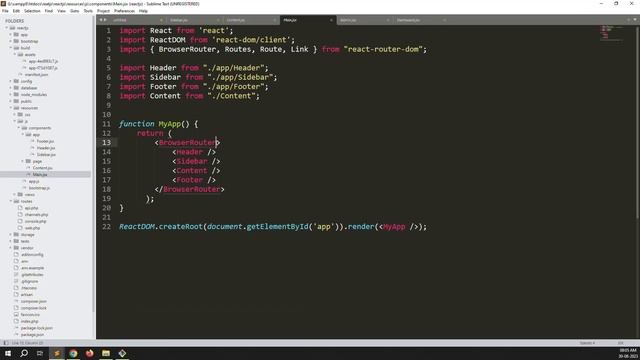Viewport: 640px width, 360px height.
Task: Open the Edit menu
Action: pyautogui.click(x=16, y=11)
